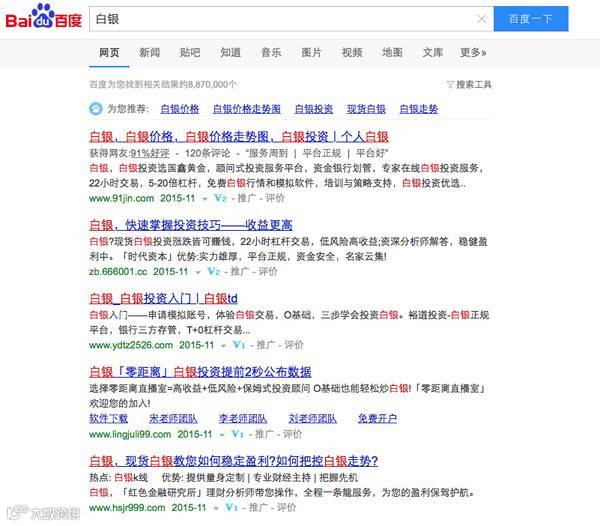
Task: Click 评价 on the zb.666001.cc result
Action: [267, 272]
